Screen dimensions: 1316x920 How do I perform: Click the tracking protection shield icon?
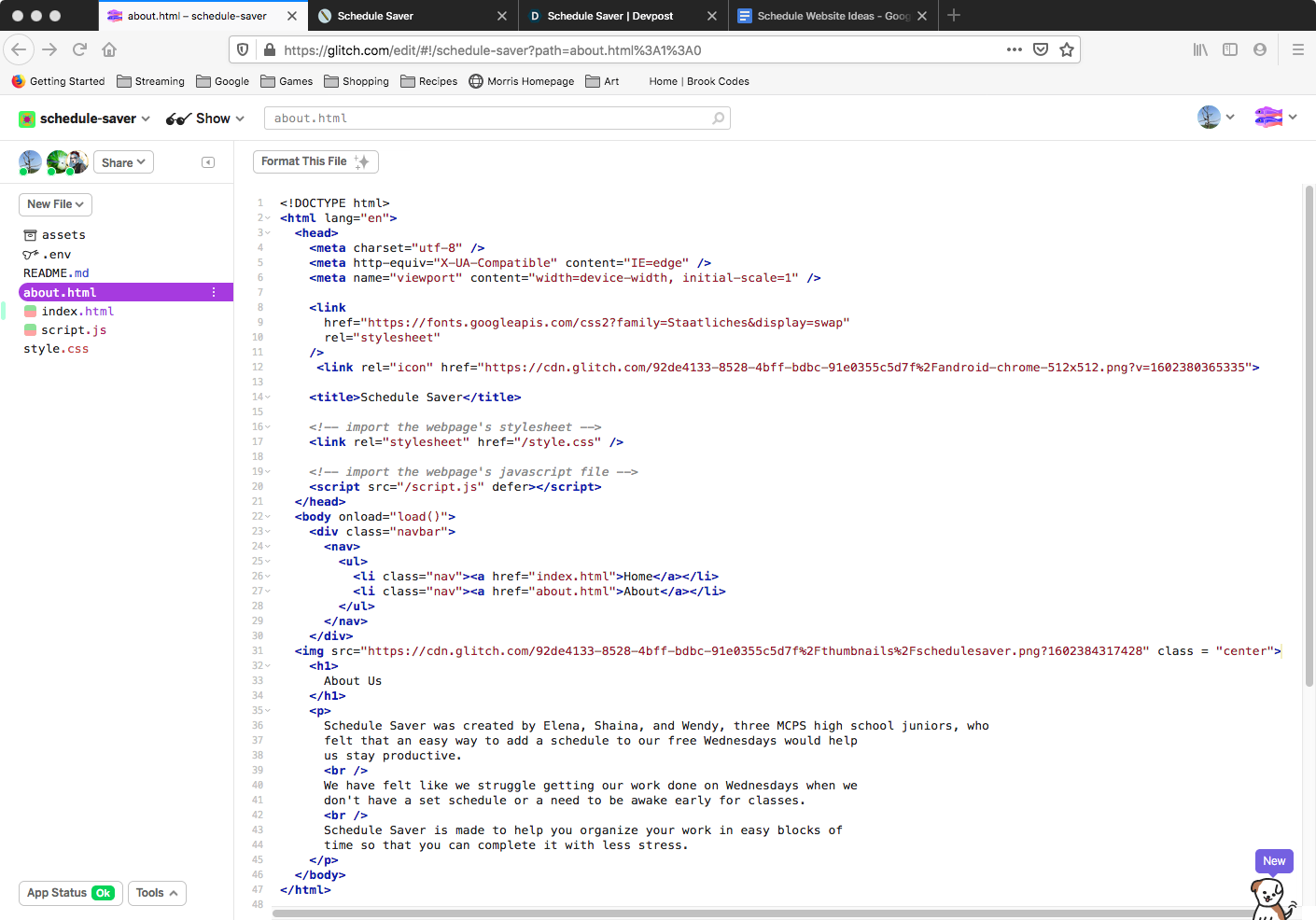coord(243,49)
